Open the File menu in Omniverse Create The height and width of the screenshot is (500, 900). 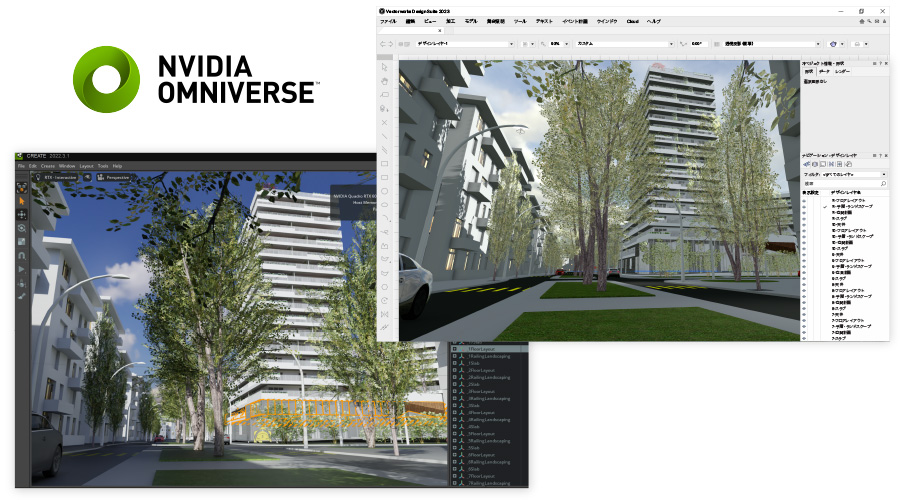pos(21,166)
